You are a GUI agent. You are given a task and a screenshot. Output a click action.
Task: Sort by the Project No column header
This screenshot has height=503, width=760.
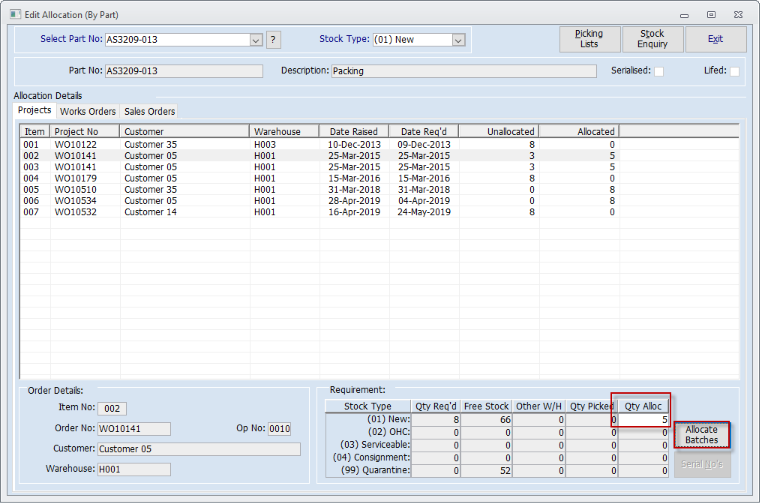85,131
